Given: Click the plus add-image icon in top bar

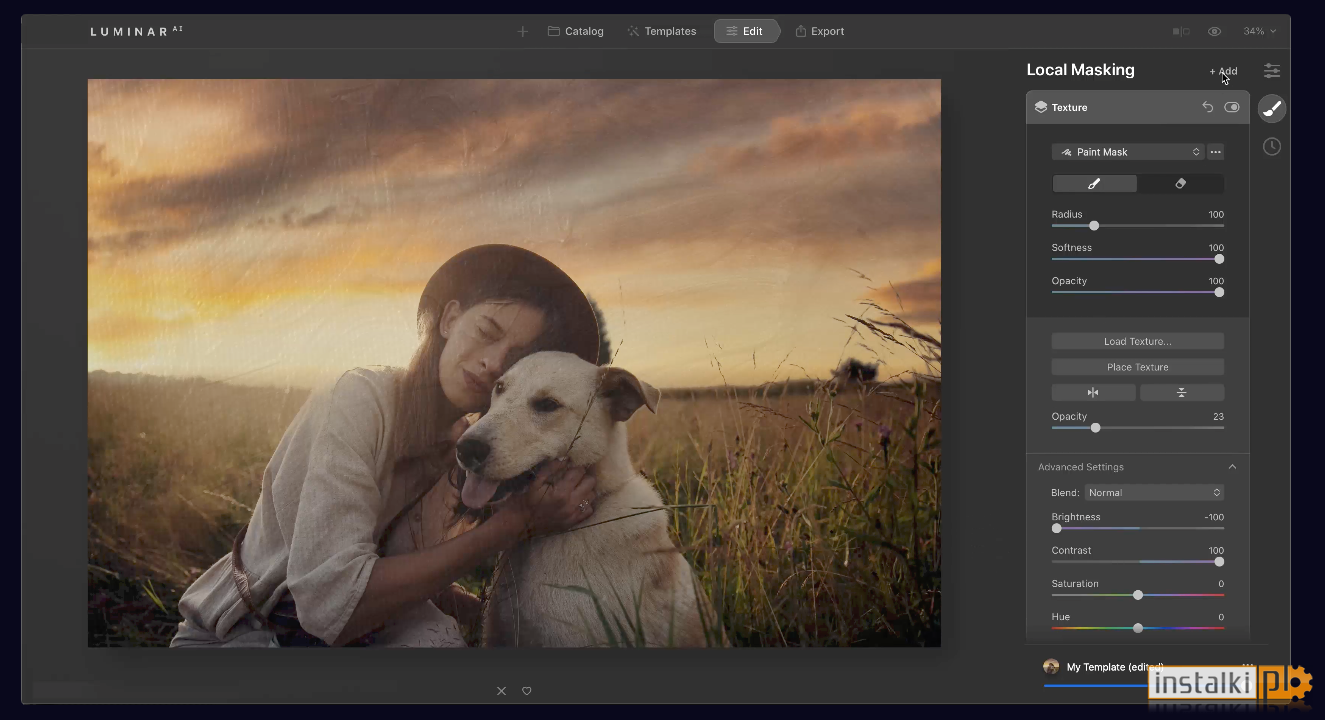Looking at the screenshot, I should (522, 31).
